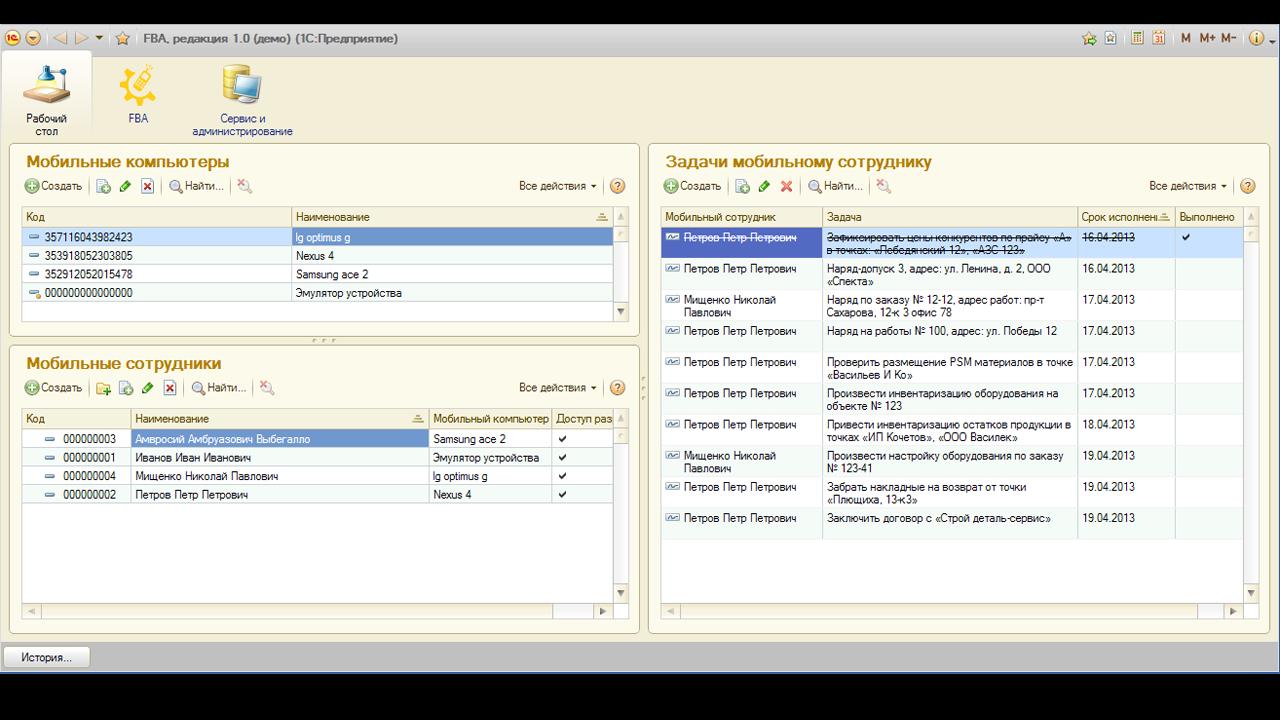Toggle Выполнено checkmark for first Петров task
Image resolution: width=1280 pixels, height=720 pixels.
1186,238
